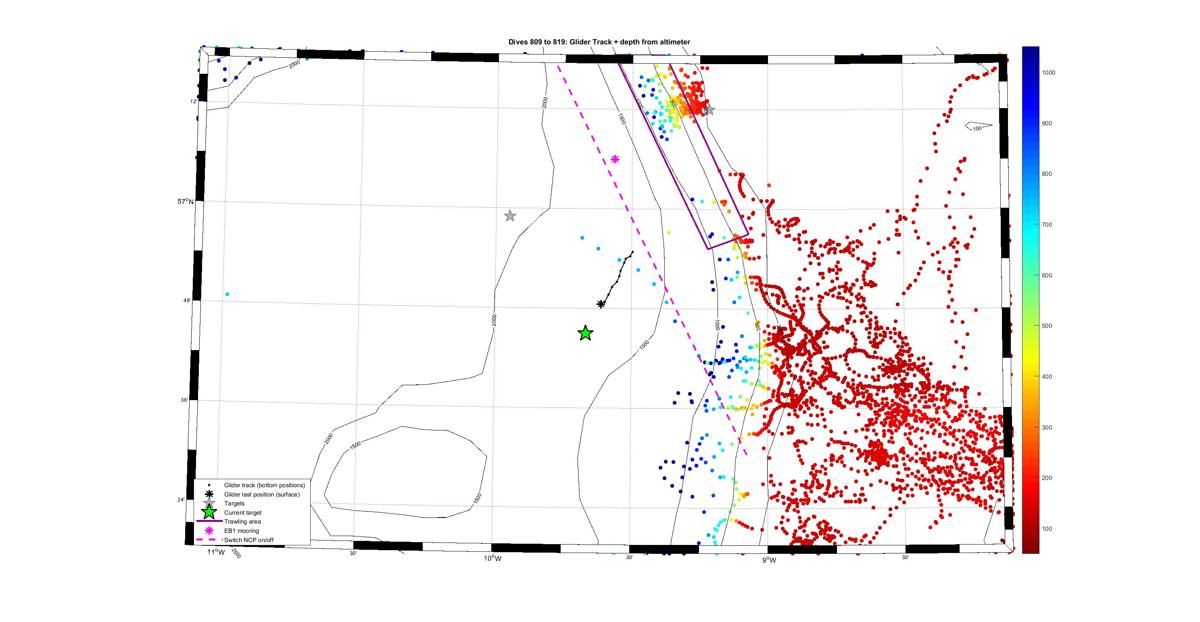This screenshot has height=622, width=1200.
Task: Click the dark blue top of colorbar
Action: point(1031,55)
